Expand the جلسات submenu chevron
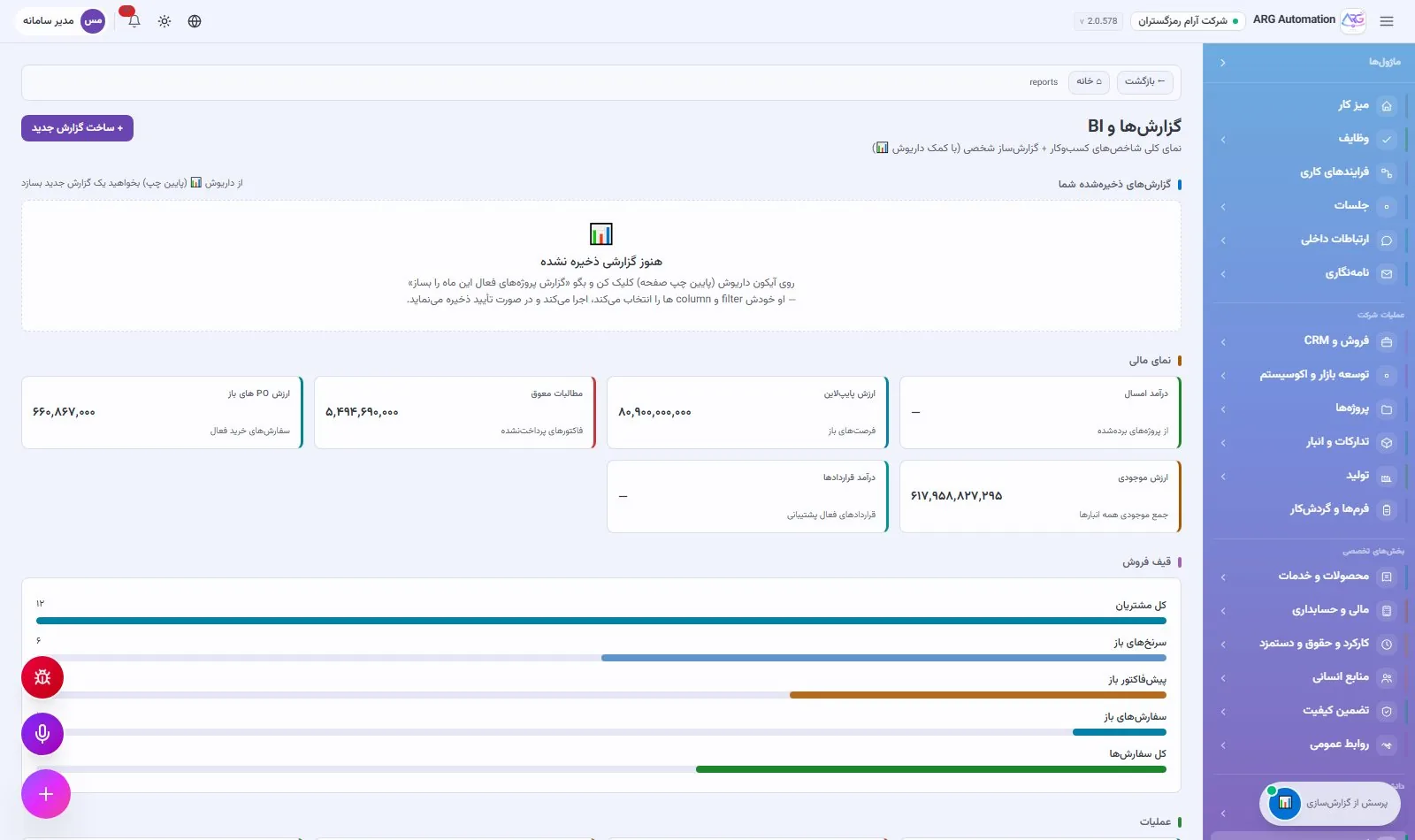1415x840 pixels. [x=1223, y=206]
